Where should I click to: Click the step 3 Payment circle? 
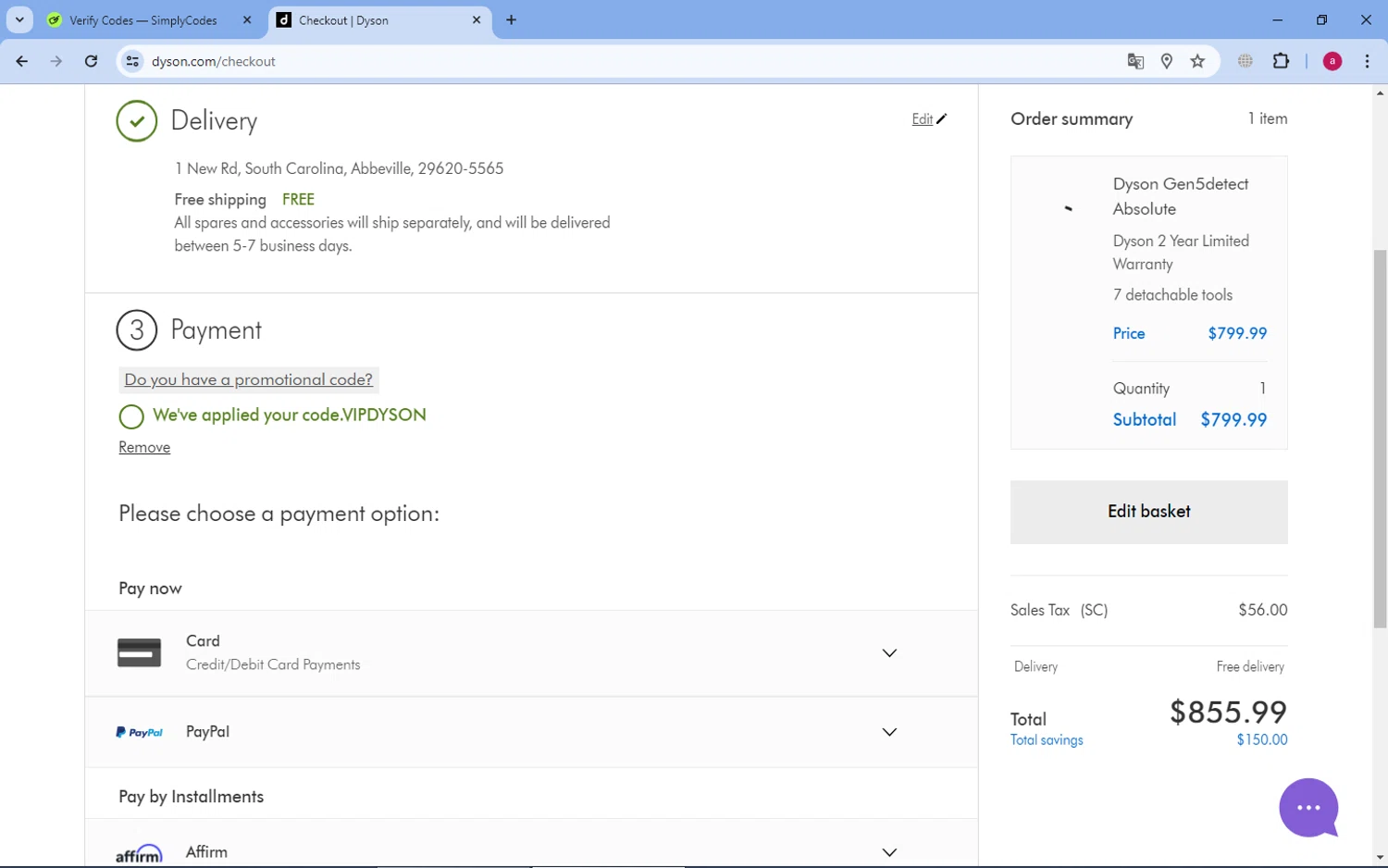[137, 330]
